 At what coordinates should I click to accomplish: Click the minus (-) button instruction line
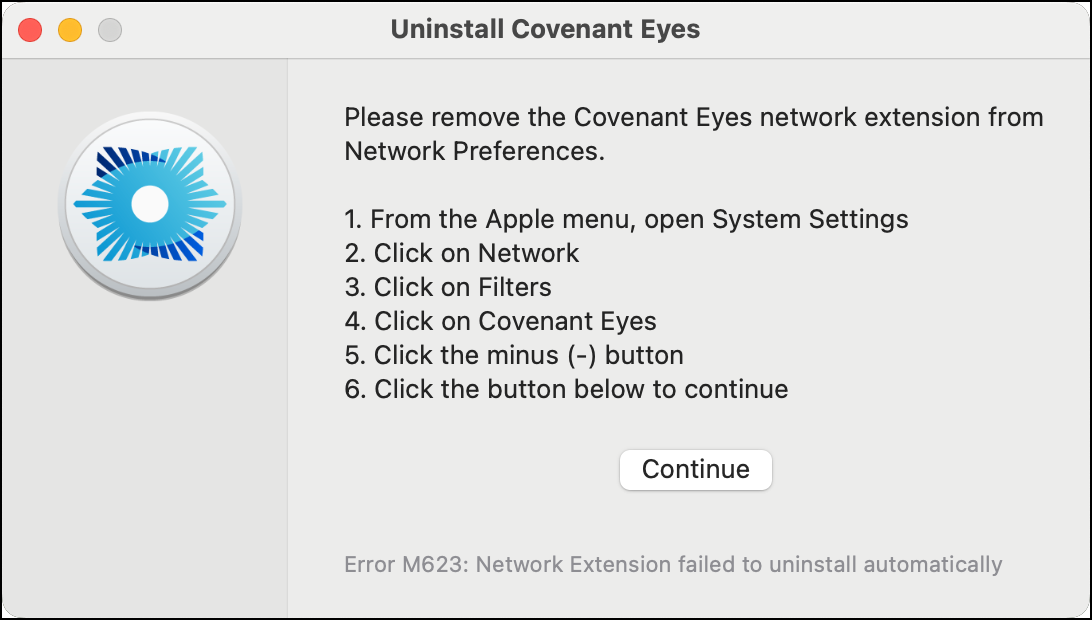514,355
